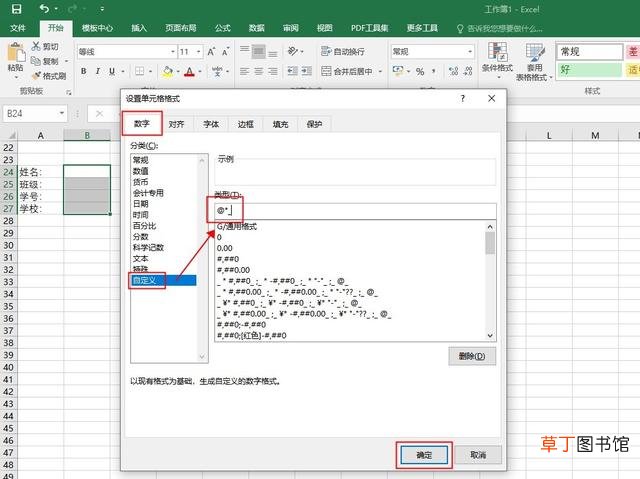Open the text orientation tool
This screenshot has height=479, width=640.
click(293, 51)
